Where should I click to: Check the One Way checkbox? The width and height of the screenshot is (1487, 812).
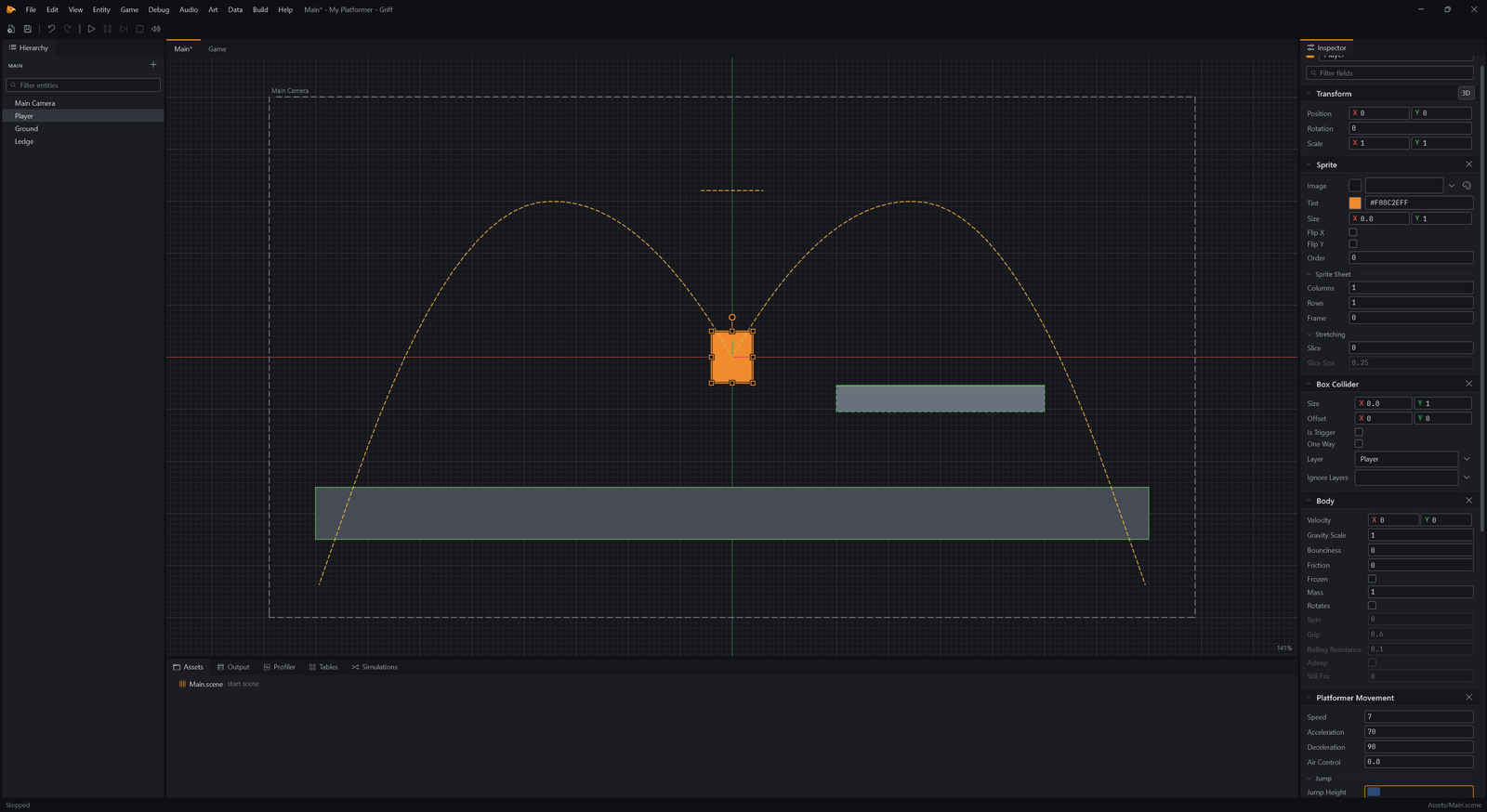pyautogui.click(x=1359, y=444)
